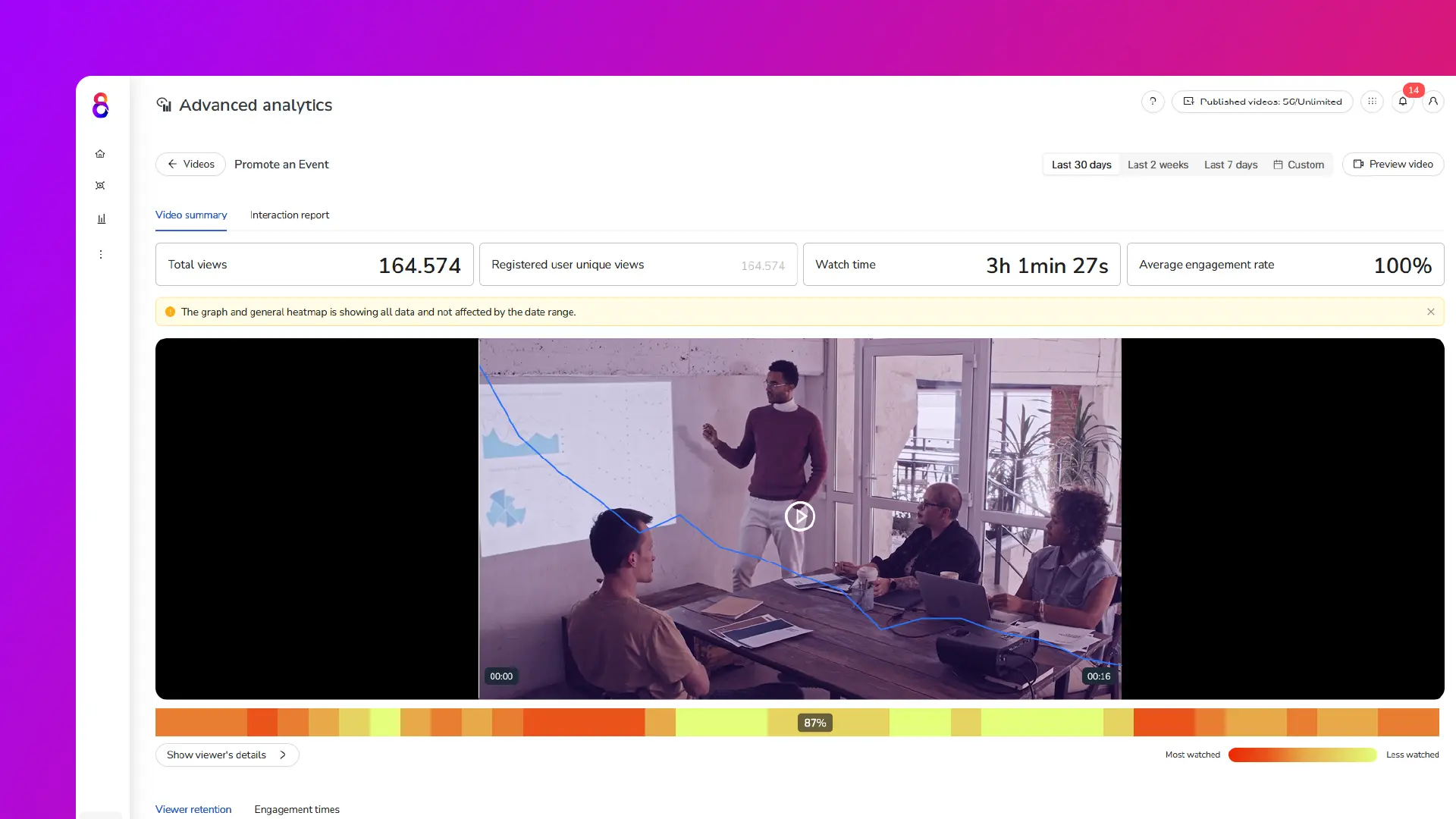The width and height of the screenshot is (1456, 819).
Task: Open the apps grid icon
Action: (x=1372, y=102)
